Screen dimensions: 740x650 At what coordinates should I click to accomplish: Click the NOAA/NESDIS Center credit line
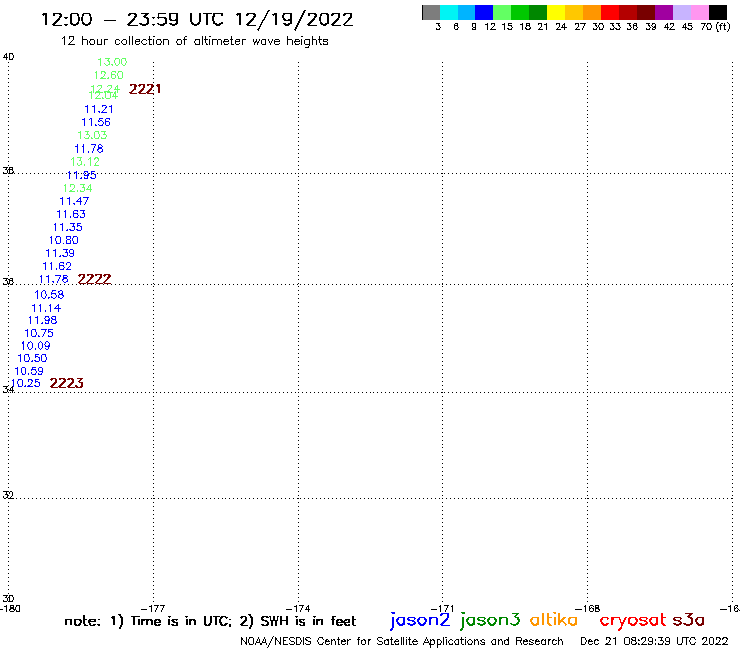coord(402,642)
